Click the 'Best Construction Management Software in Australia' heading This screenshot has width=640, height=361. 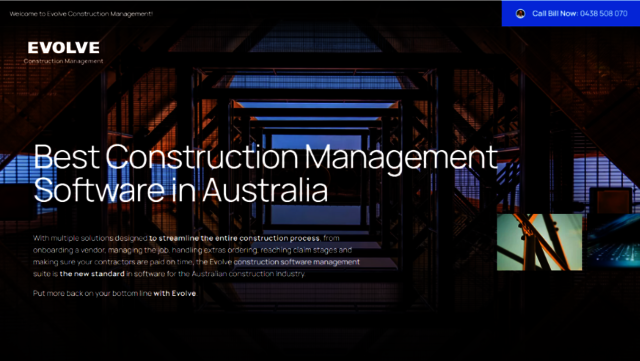(265, 173)
